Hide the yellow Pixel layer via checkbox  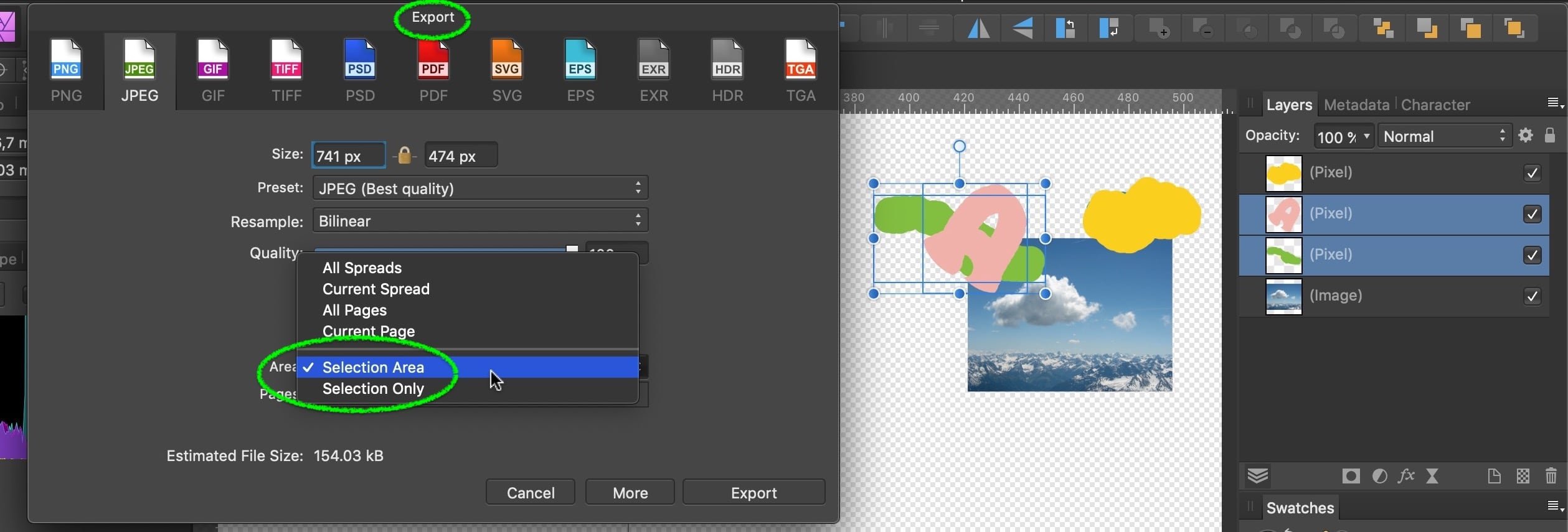tap(1532, 173)
